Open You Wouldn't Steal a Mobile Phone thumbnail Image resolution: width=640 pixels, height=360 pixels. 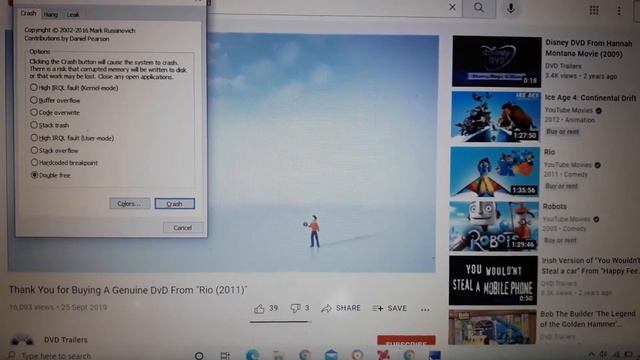pyautogui.click(x=493, y=280)
